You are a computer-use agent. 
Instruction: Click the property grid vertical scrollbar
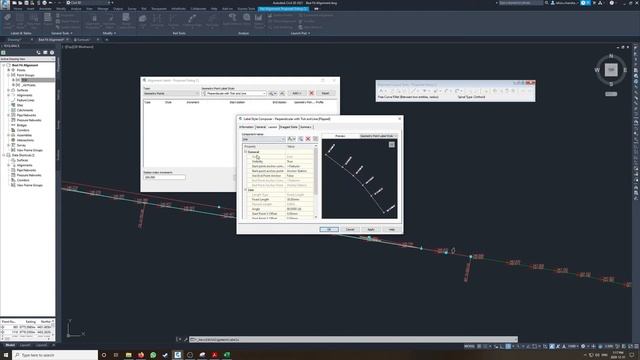point(316,181)
